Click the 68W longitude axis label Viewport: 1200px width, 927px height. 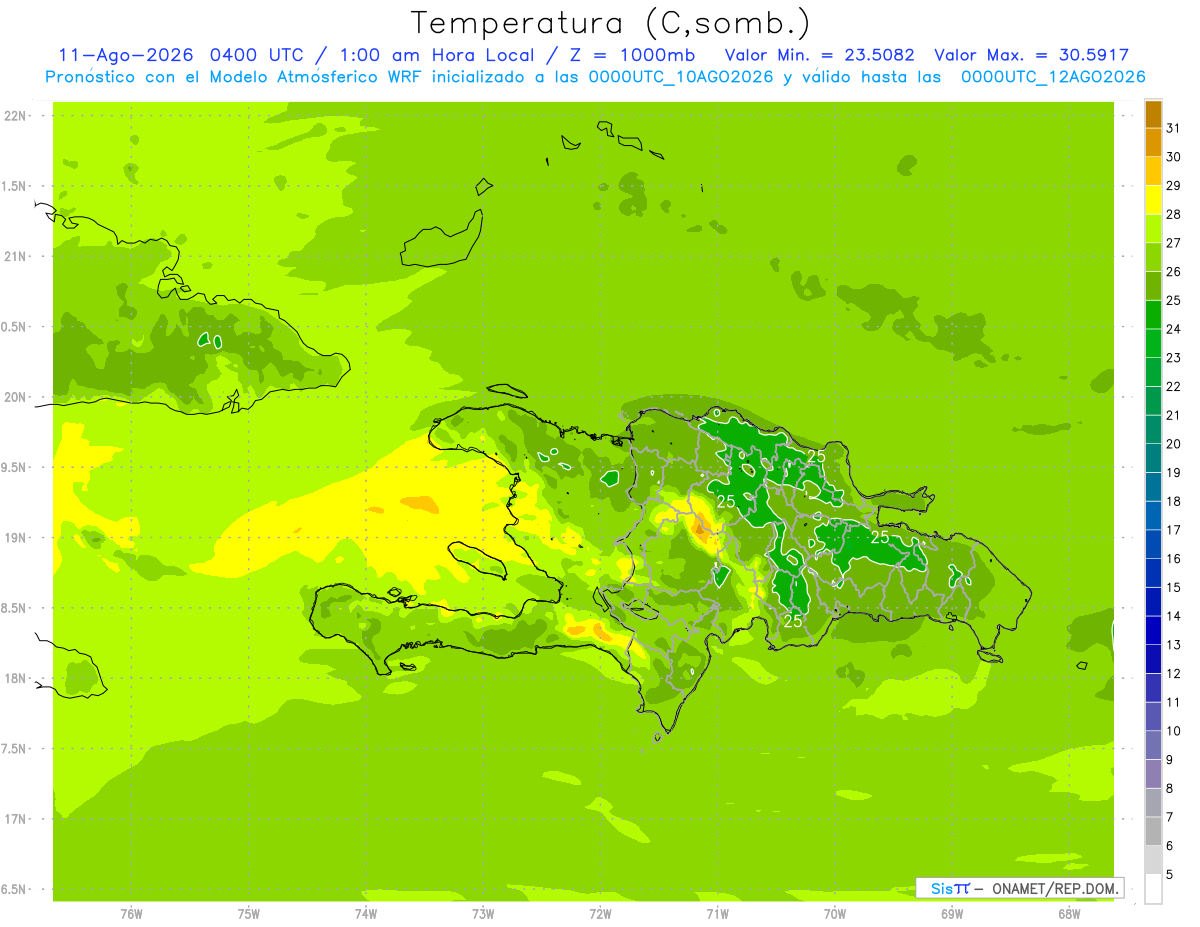1069,914
